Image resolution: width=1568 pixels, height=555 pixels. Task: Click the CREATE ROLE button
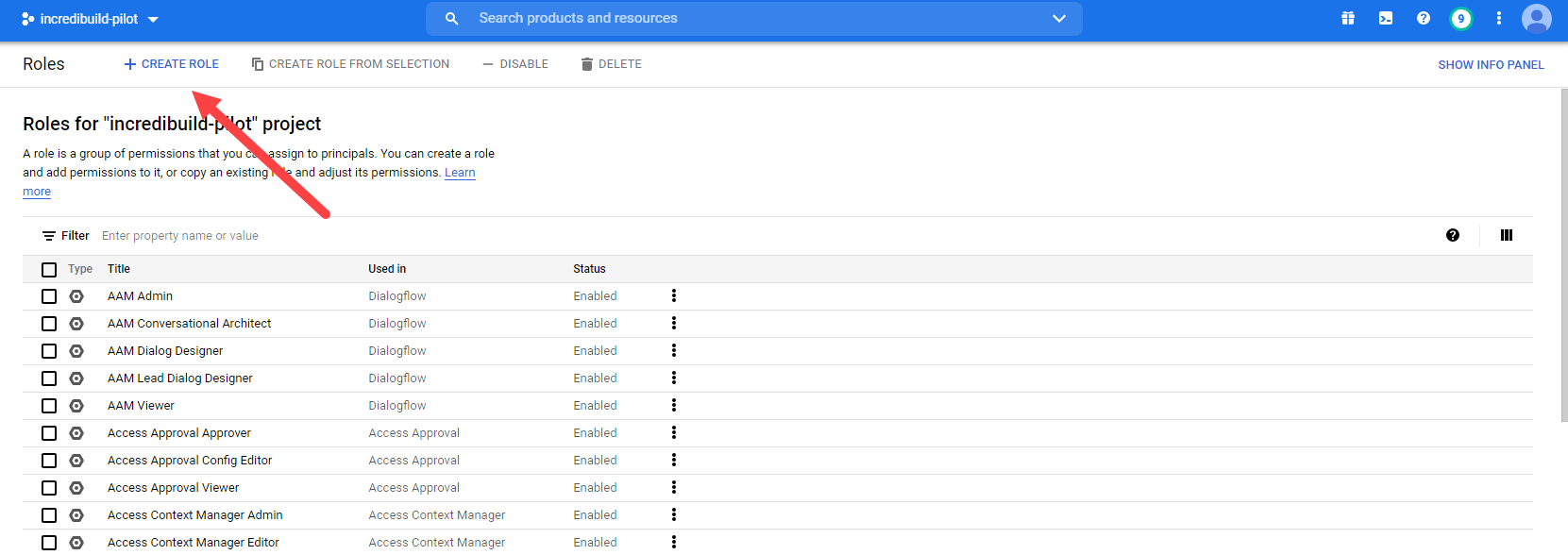click(172, 64)
